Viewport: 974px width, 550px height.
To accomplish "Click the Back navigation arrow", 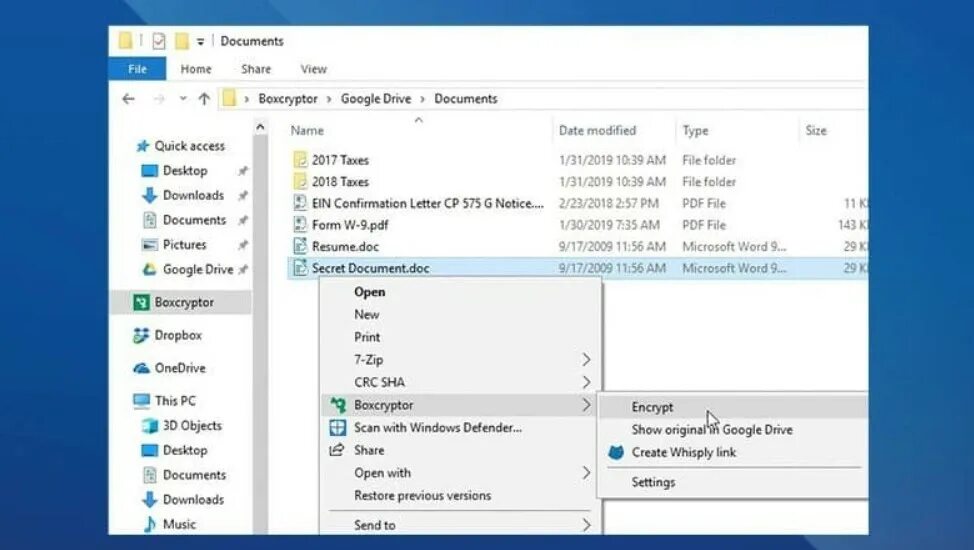I will [129, 99].
